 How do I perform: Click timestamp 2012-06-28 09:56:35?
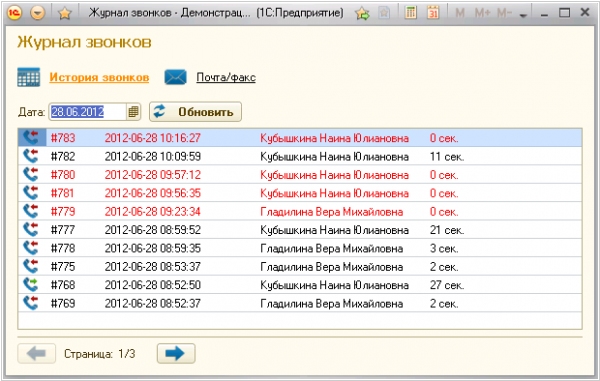tap(153, 193)
